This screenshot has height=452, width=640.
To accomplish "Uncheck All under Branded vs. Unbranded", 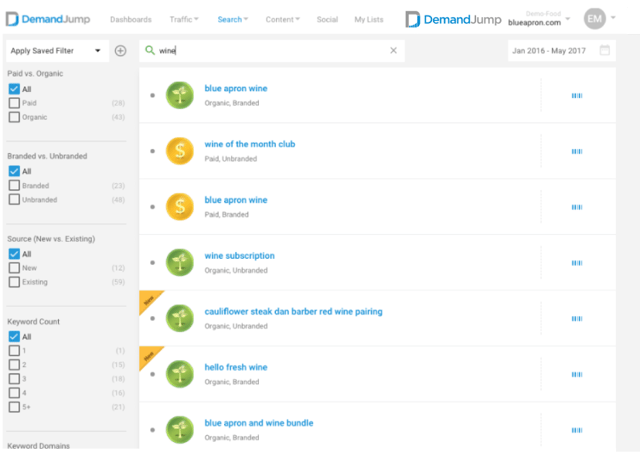I will pyautogui.click(x=14, y=171).
